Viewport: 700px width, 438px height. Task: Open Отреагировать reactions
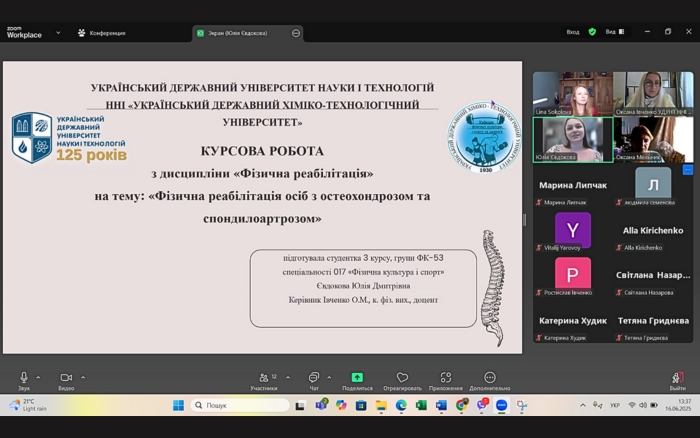[402, 380]
